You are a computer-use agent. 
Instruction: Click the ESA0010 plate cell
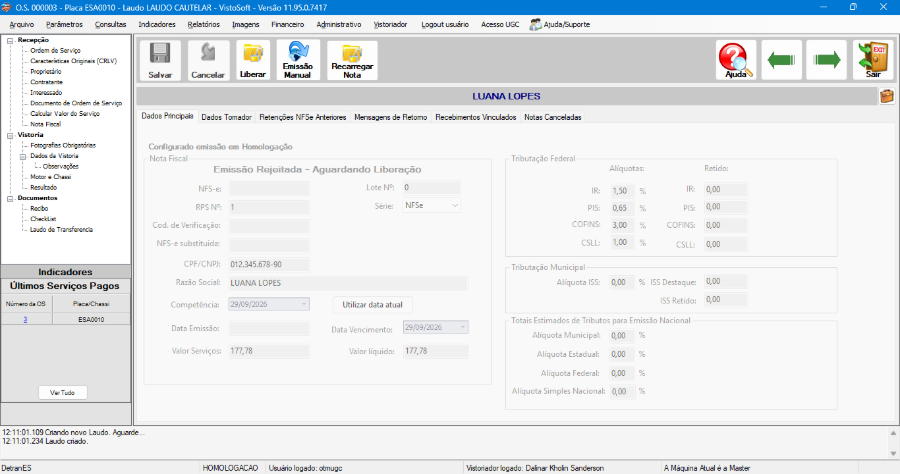click(x=91, y=320)
